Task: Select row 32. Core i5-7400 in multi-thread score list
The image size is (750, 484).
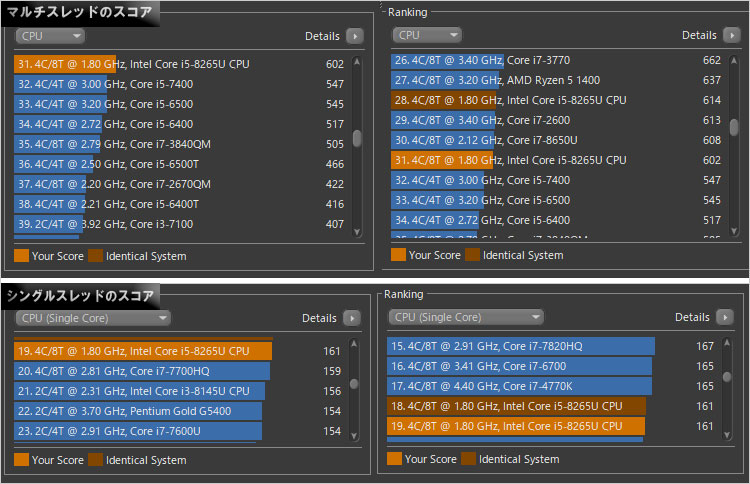Action: 179,84
